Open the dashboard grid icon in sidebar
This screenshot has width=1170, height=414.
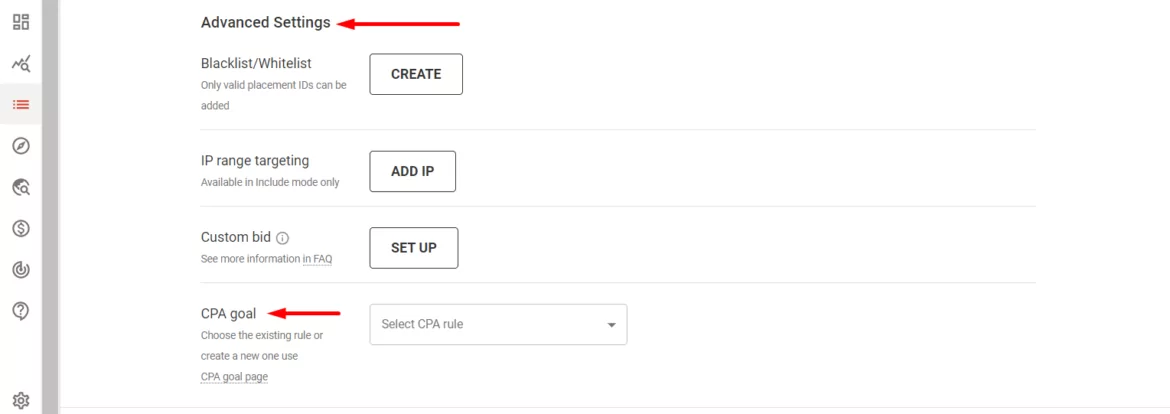(21, 22)
